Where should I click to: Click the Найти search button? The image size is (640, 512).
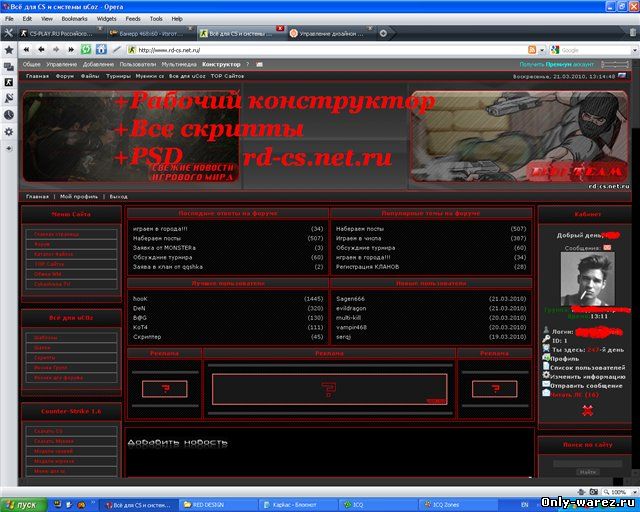(587, 472)
